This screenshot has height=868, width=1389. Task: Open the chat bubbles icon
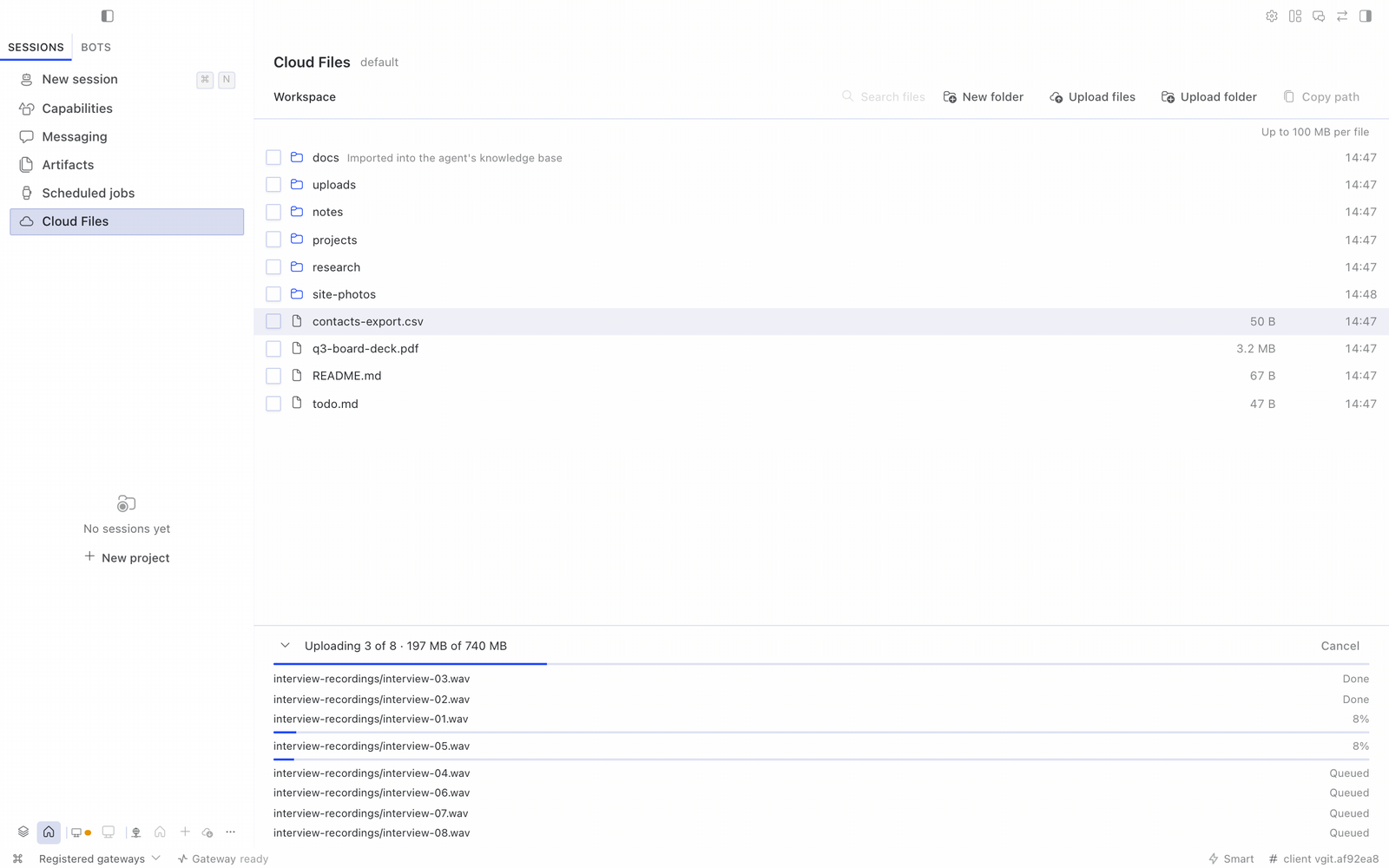tap(1319, 16)
